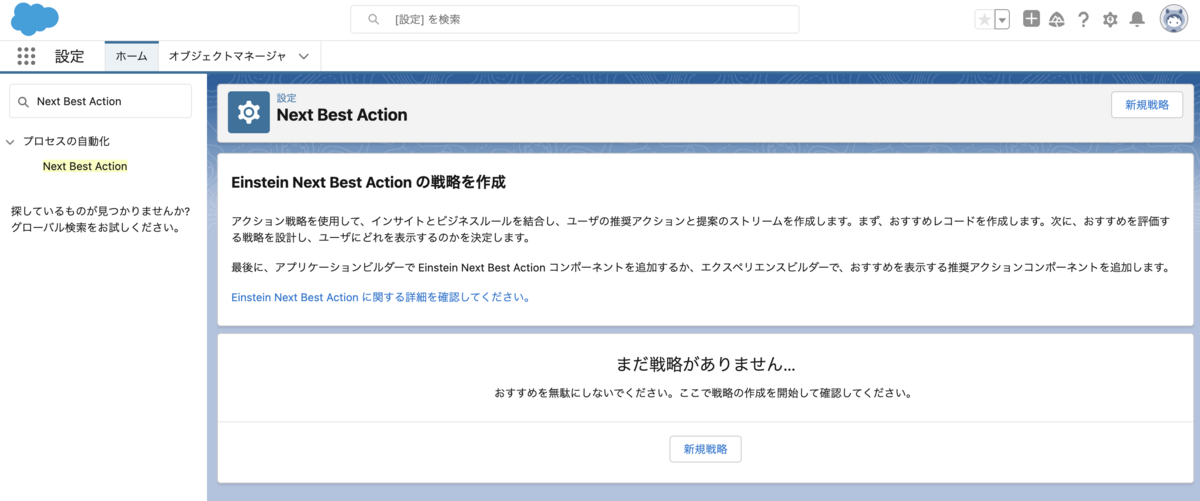
Task: Click 新規戦略 button below the empty-state message
Action: coord(705,449)
